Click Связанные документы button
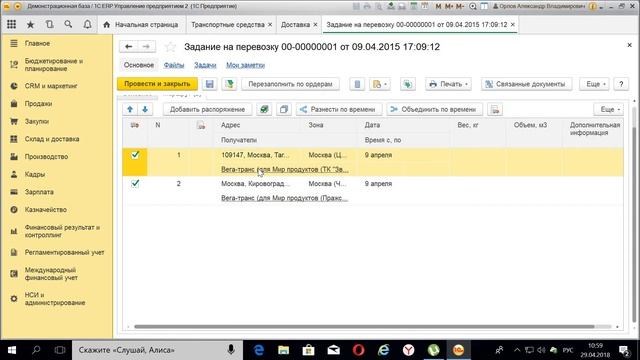This screenshot has height=360, width=640. tap(527, 84)
